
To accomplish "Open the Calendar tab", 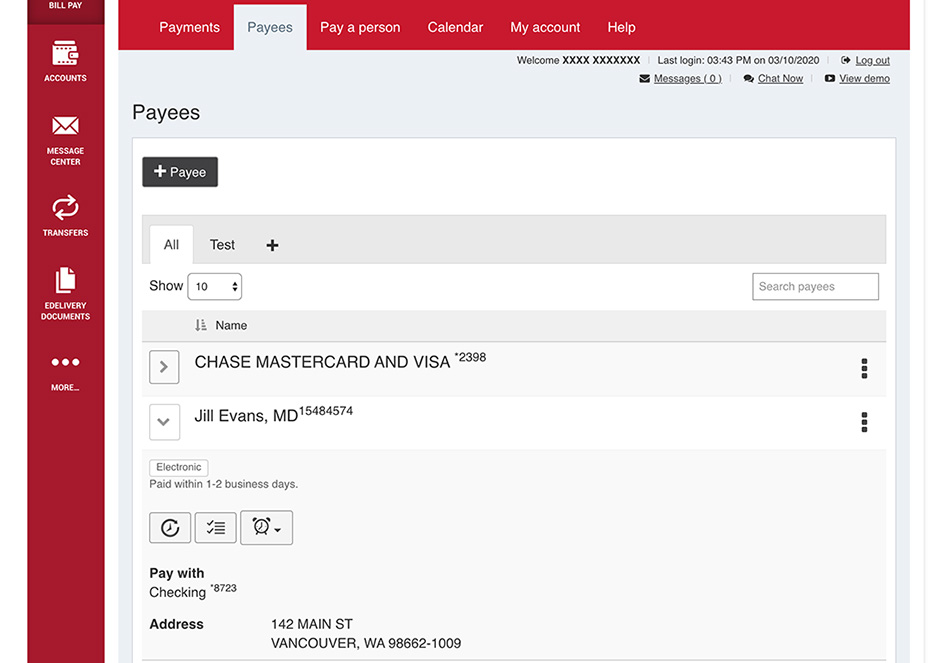I will point(455,27).
